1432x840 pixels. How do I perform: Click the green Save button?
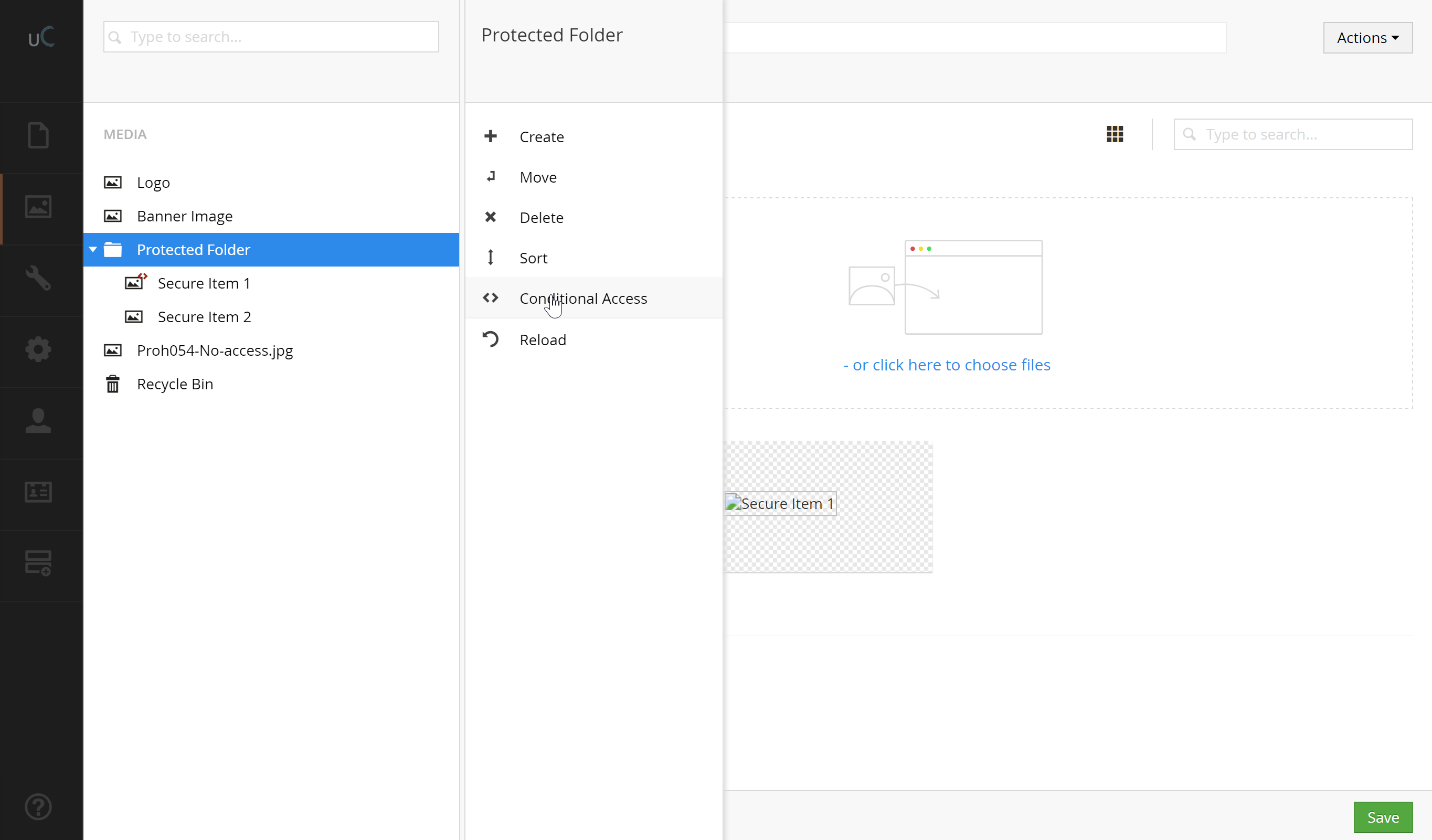(1383, 817)
